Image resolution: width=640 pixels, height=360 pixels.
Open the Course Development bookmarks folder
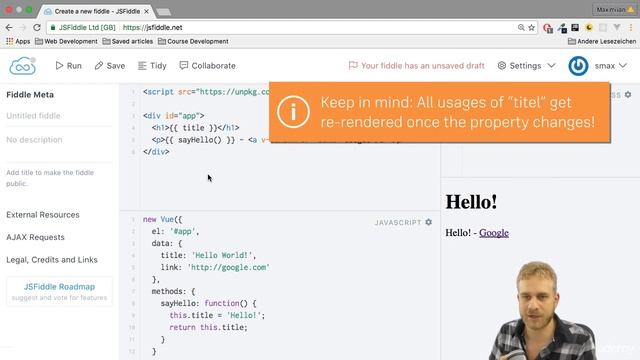coord(193,41)
